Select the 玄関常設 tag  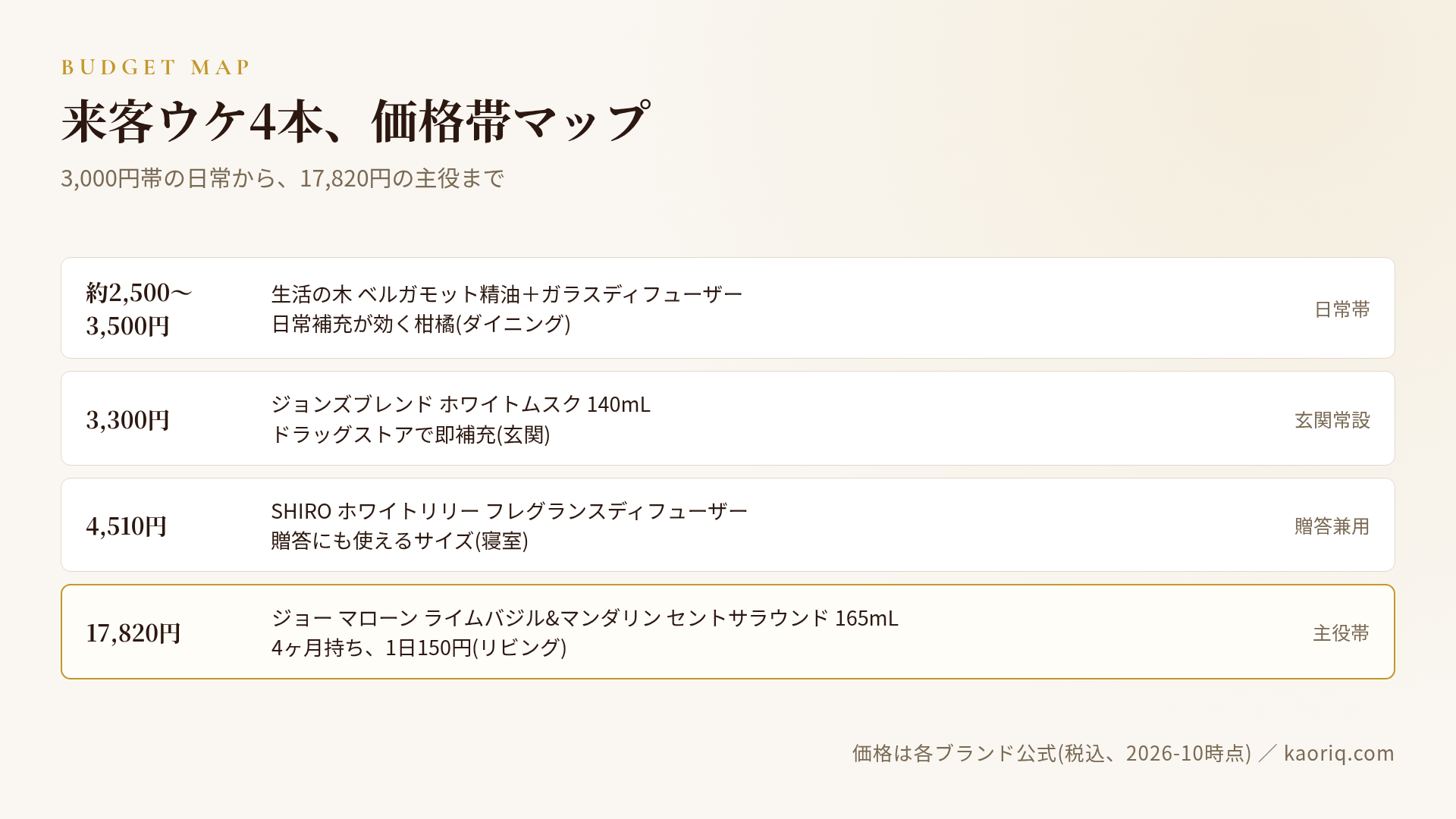click(x=1332, y=420)
